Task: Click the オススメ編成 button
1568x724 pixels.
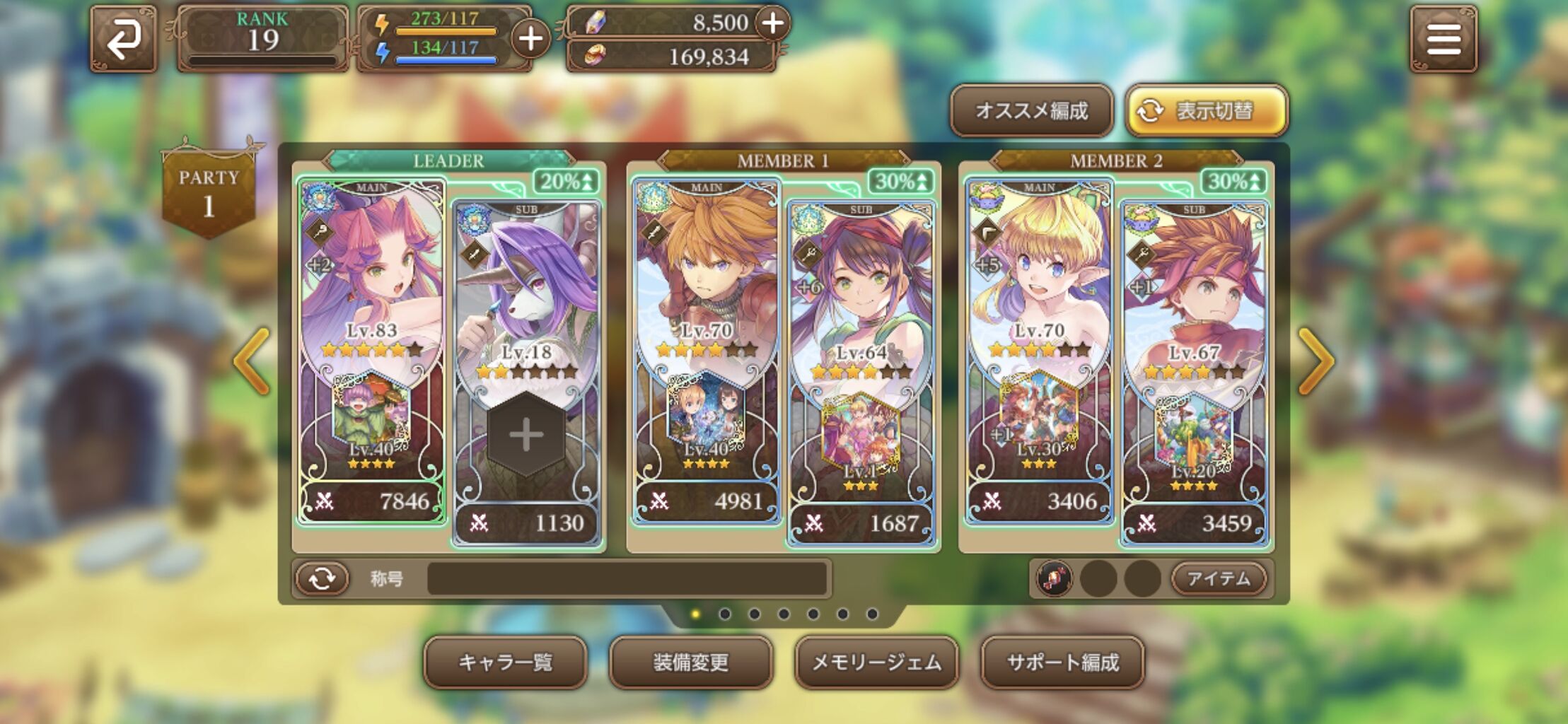Action: [x=1032, y=111]
